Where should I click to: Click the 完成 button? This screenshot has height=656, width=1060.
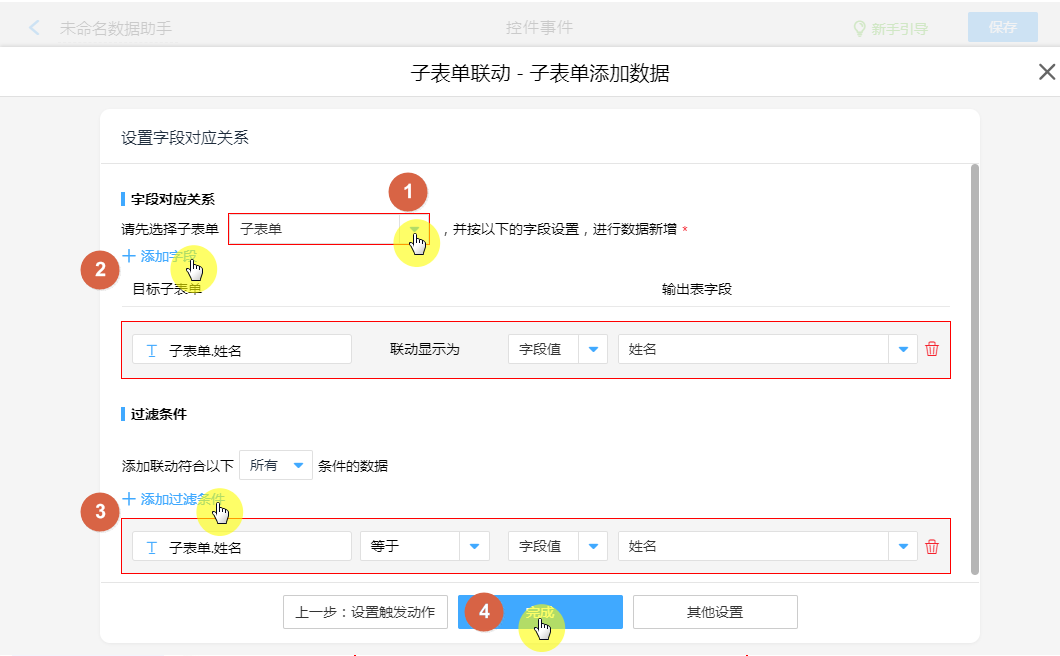coord(540,612)
